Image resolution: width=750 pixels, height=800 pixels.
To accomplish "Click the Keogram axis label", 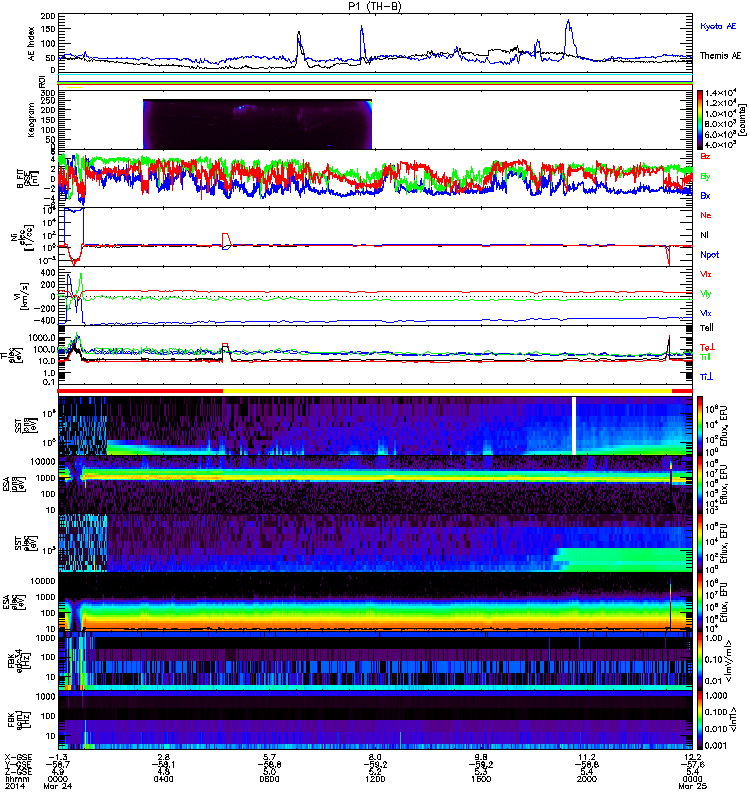I will click(x=31, y=120).
